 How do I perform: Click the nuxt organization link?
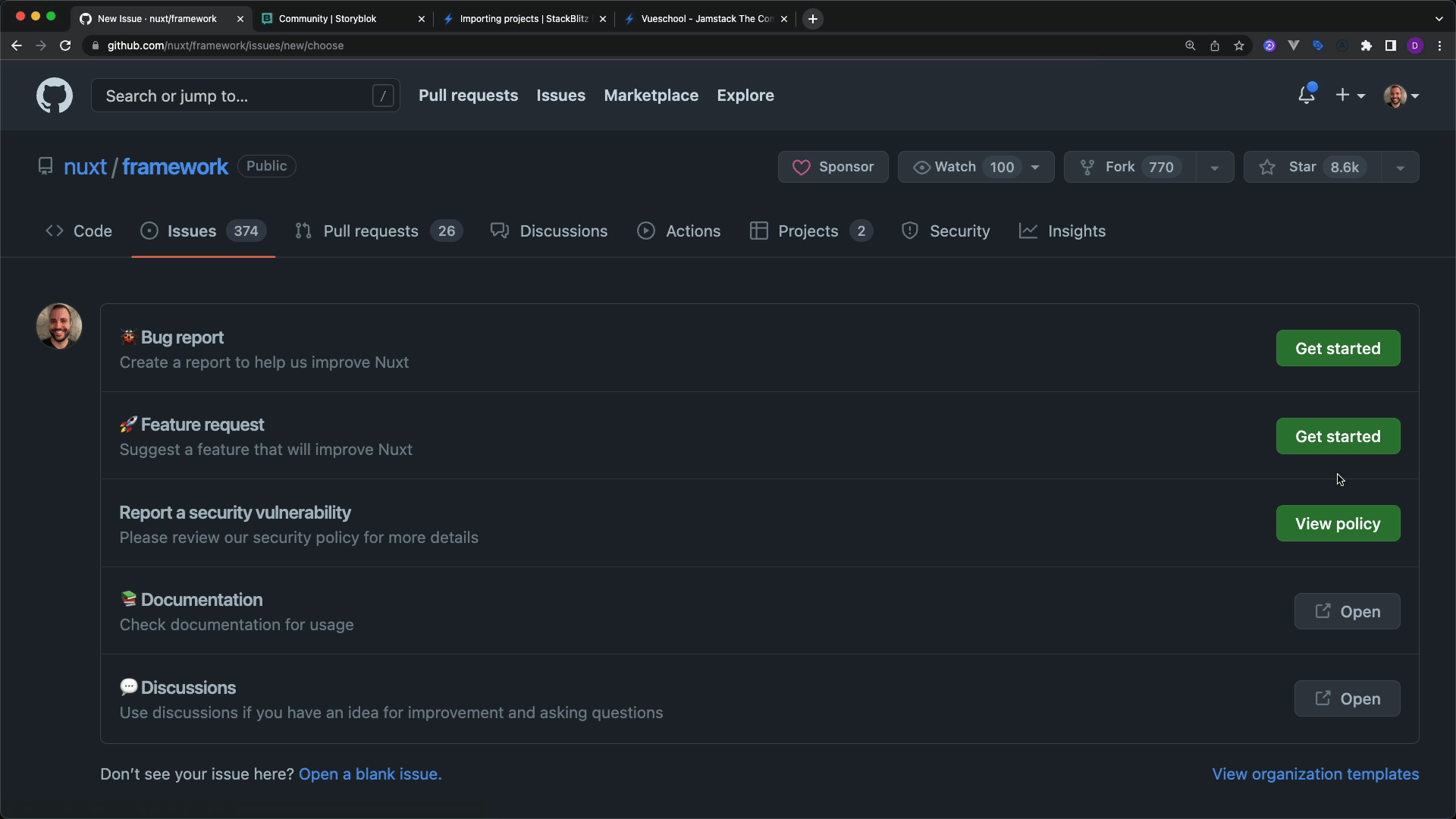point(85,167)
